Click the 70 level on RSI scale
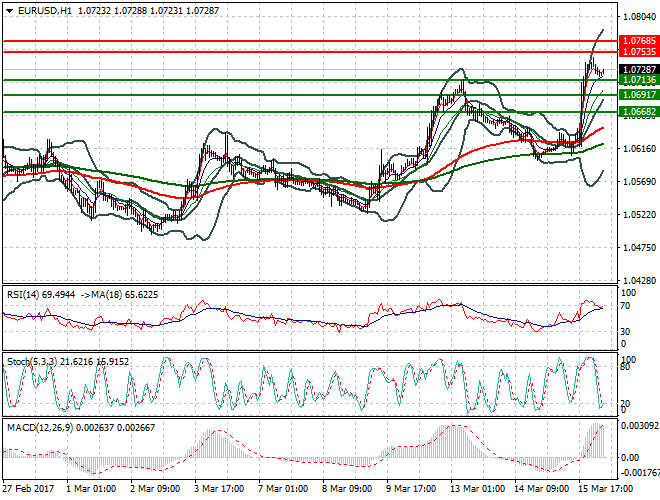The image size is (660, 500). (626, 305)
